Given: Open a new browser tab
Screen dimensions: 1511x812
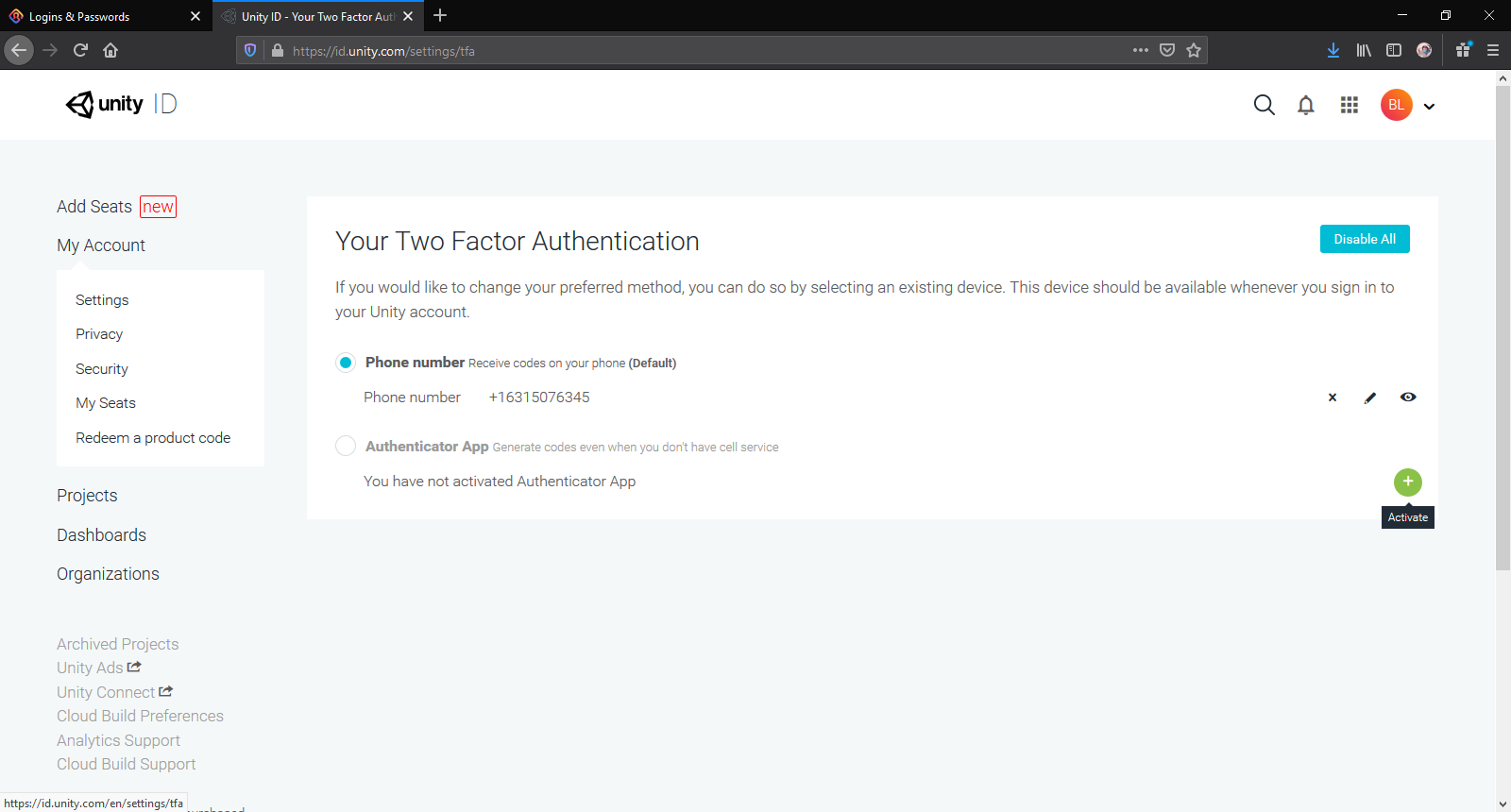Looking at the screenshot, I should 440,16.
